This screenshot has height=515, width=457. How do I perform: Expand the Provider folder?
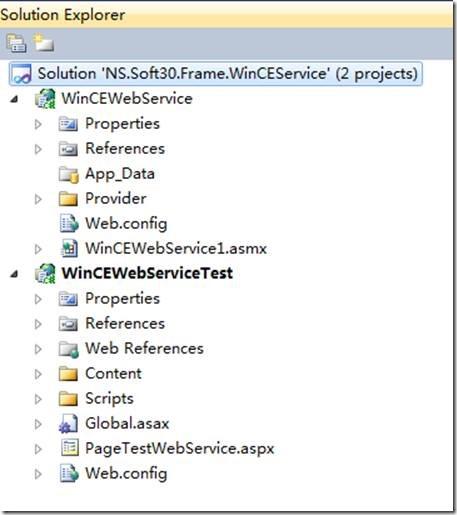click(38, 199)
